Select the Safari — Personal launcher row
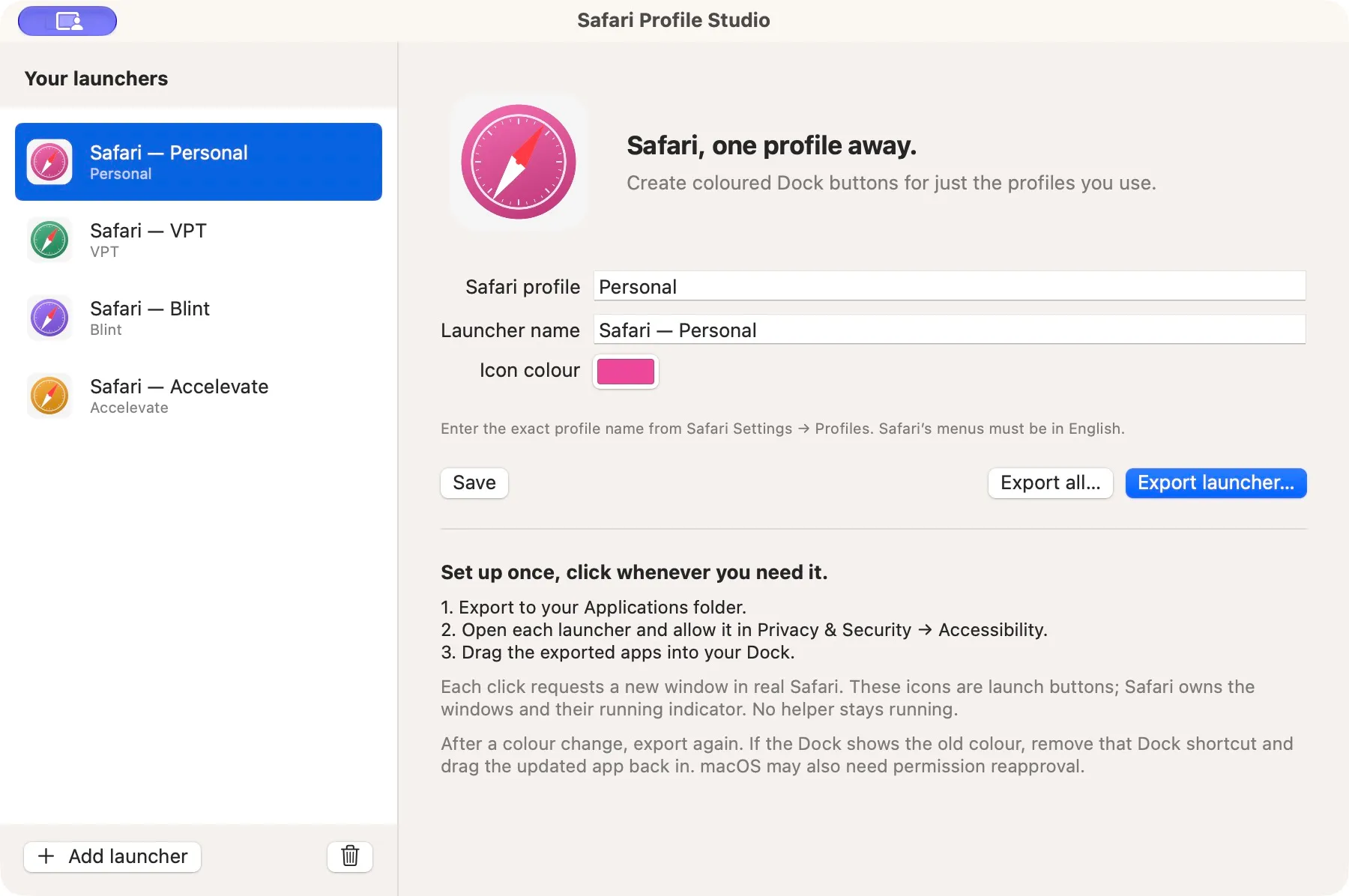This screenshot has width=1349, height=896. (199, 162)
